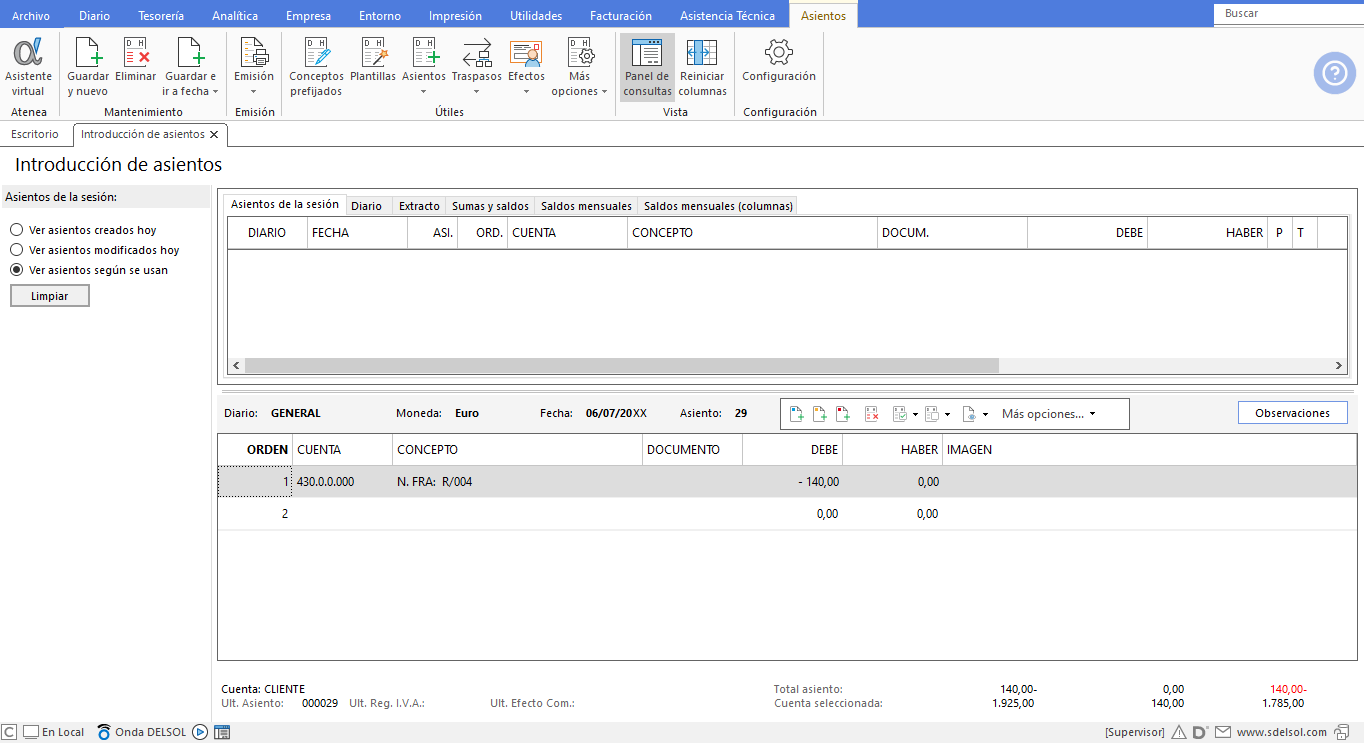Open the Archivo menu
Viewport: 1364px width, 743px height.
[31, 16]
